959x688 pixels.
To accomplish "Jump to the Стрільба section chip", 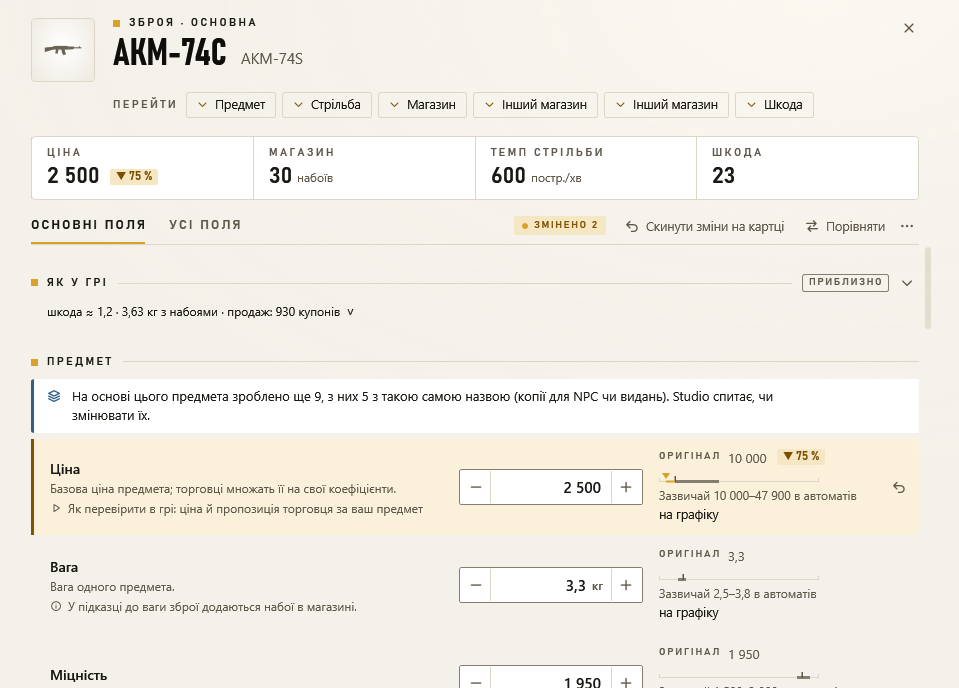I will coord(327,105).
